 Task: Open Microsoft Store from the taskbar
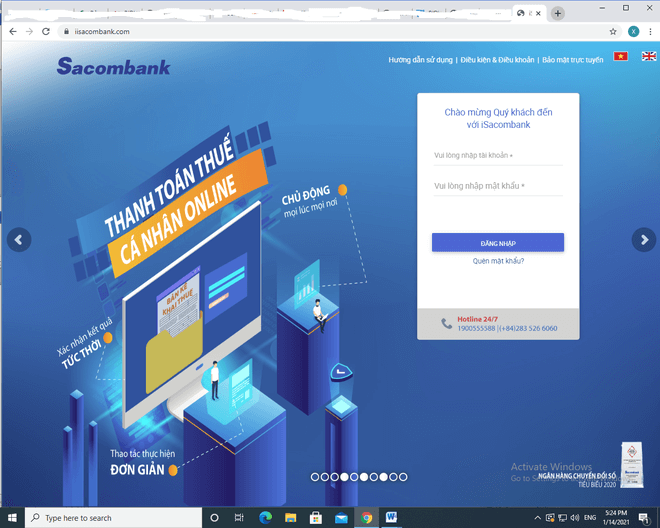[316, 517]
